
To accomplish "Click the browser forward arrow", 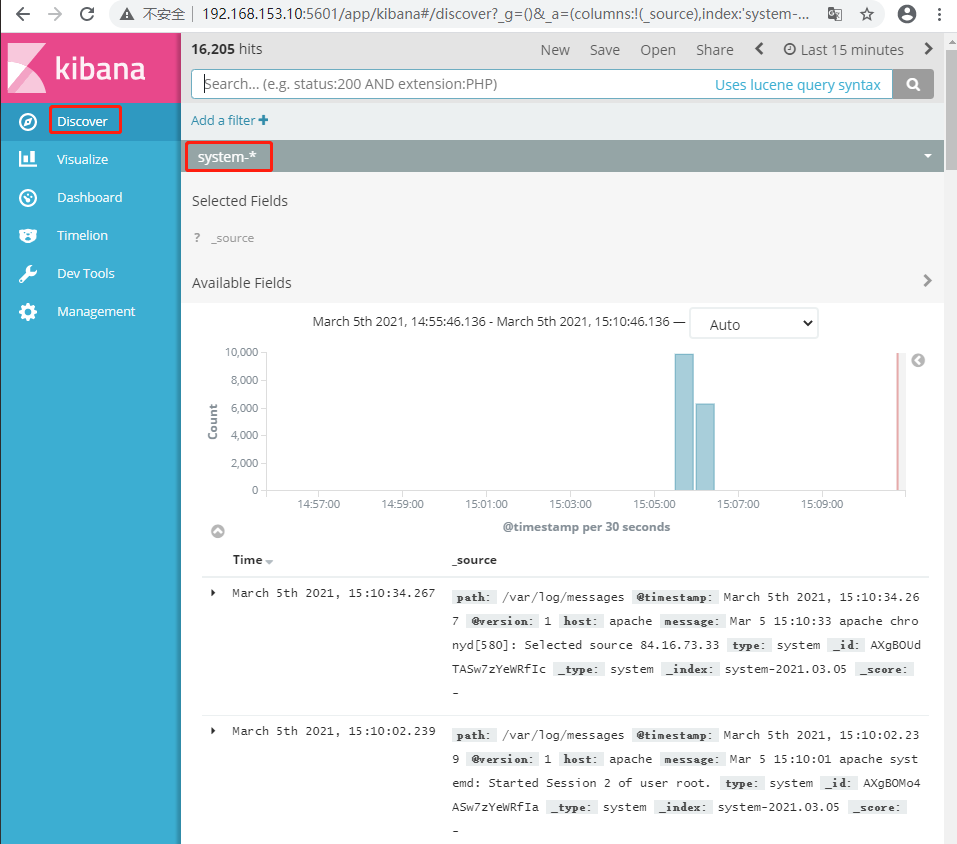I will click(55, 14).
